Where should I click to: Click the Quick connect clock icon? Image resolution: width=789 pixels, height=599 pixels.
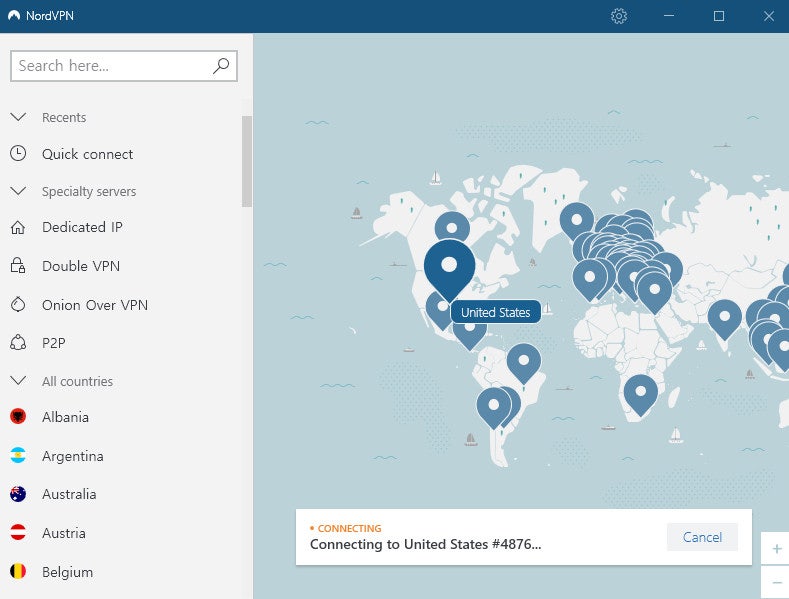click(x=18, y=153)
